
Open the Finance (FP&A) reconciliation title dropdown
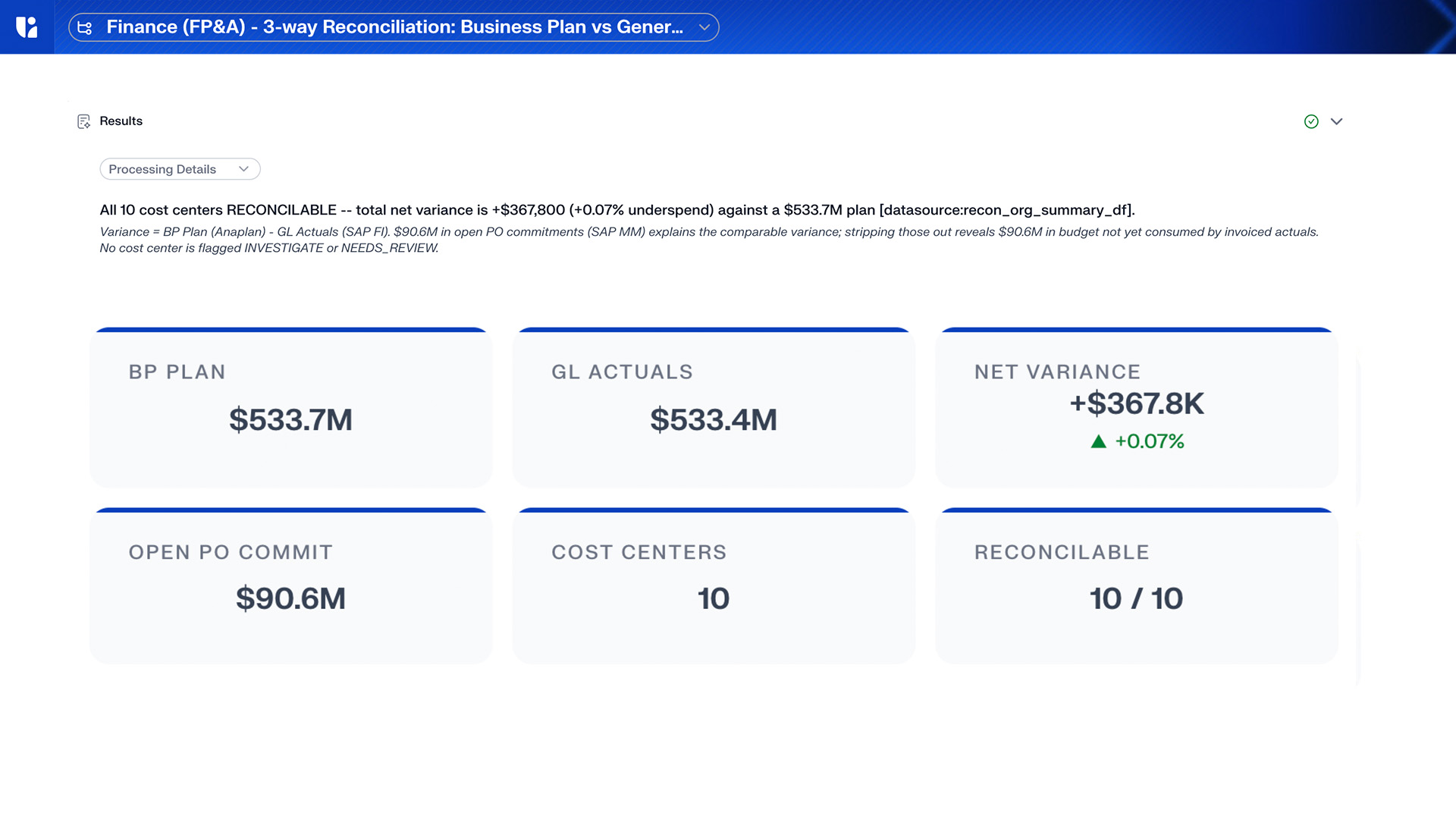[x=394, y=27]
